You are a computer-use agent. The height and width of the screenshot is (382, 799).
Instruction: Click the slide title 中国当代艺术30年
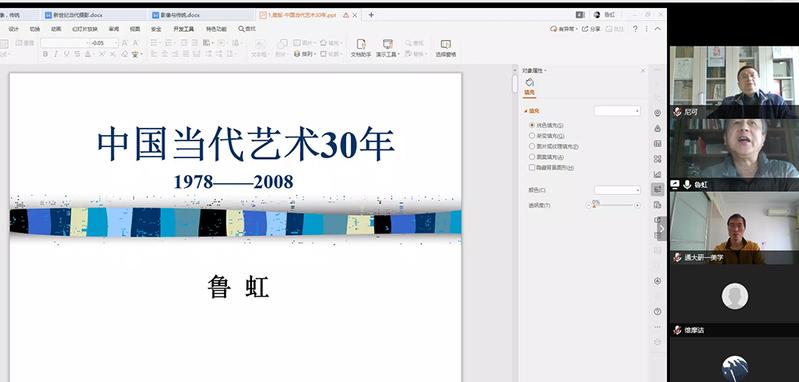pos(246,145)
